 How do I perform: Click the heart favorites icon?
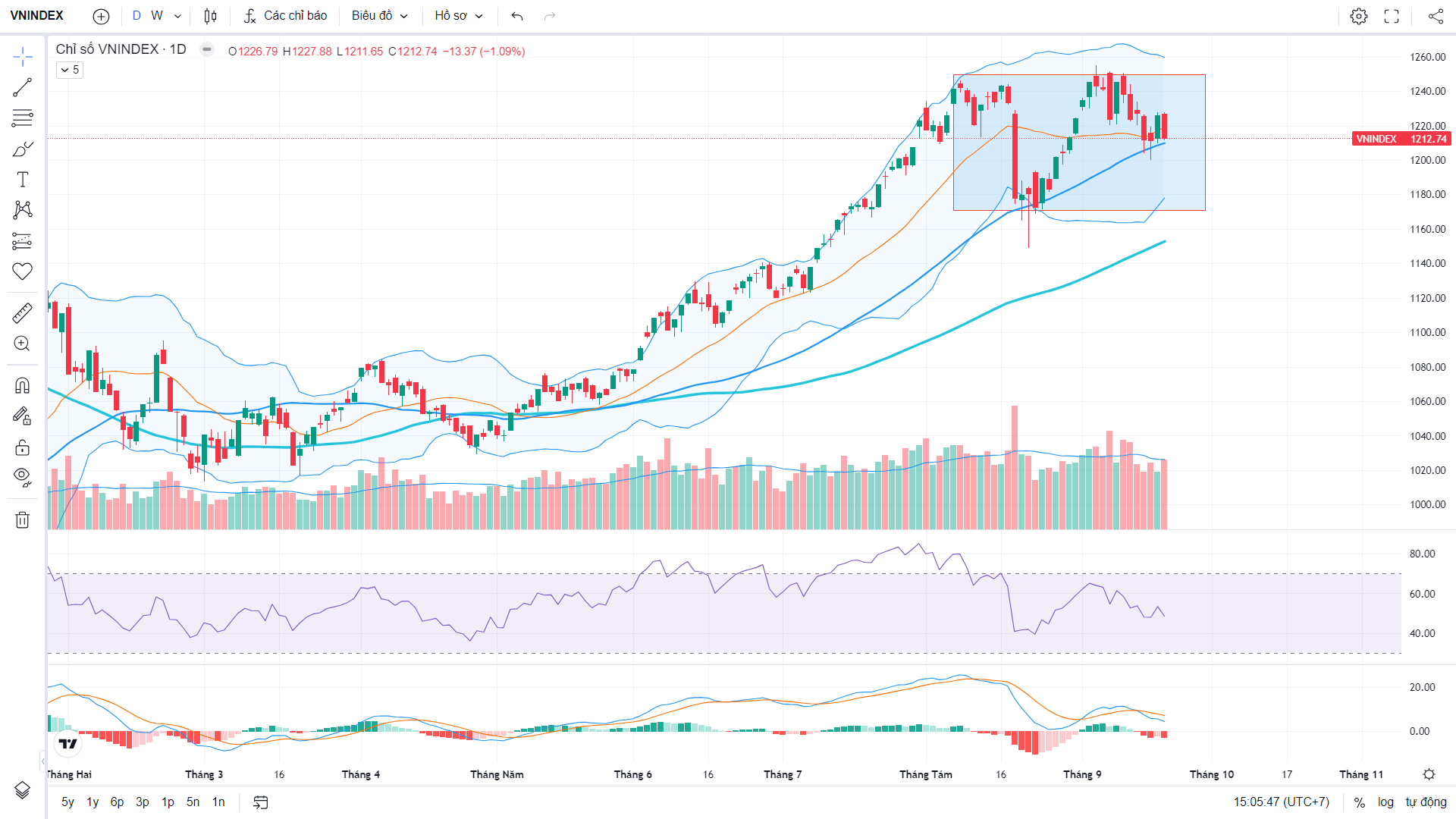(x=22, y=271)
